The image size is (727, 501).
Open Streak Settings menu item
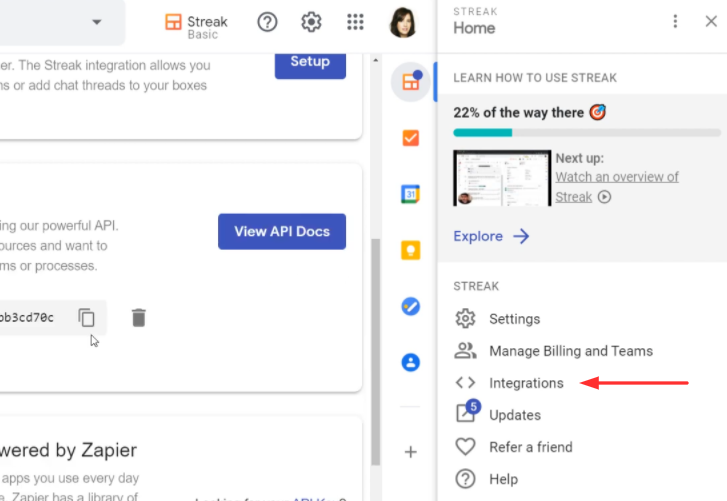tap(515, 319)
